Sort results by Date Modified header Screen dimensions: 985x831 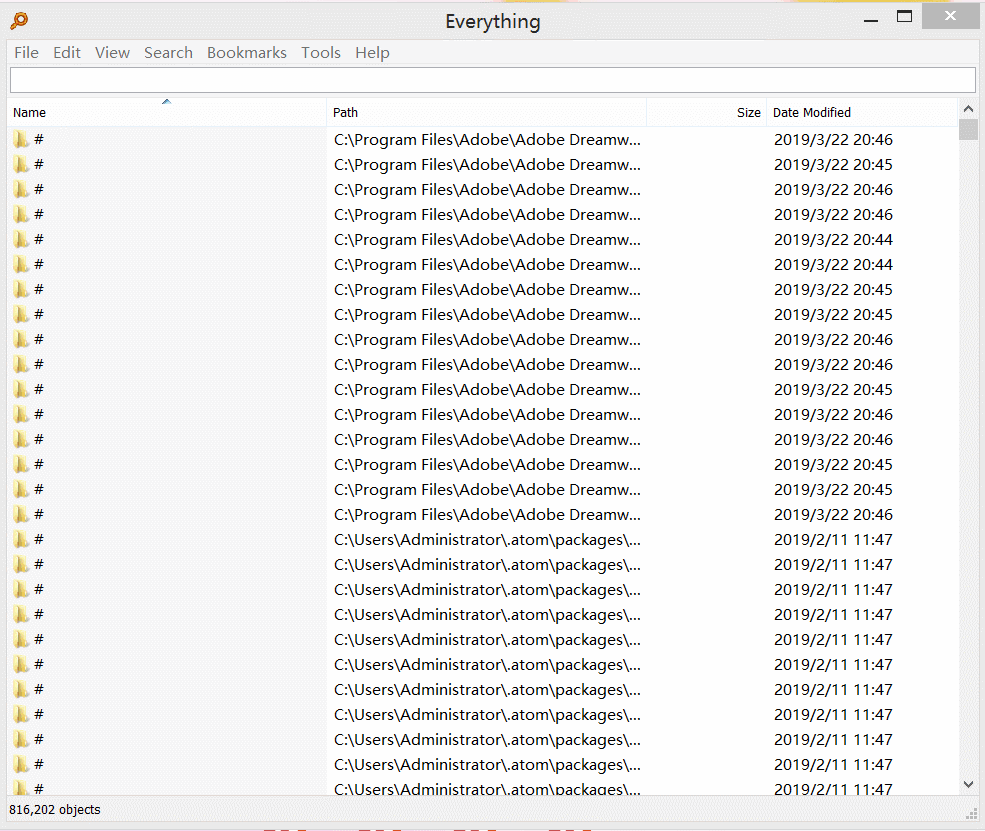tap(862, 112)
